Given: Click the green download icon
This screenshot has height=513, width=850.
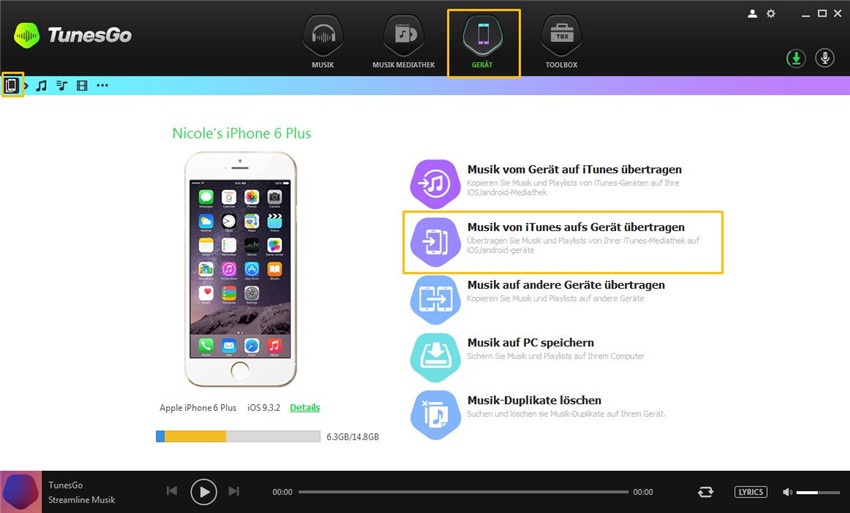Looking at the screenshot, I should click(x=796, y=58).
